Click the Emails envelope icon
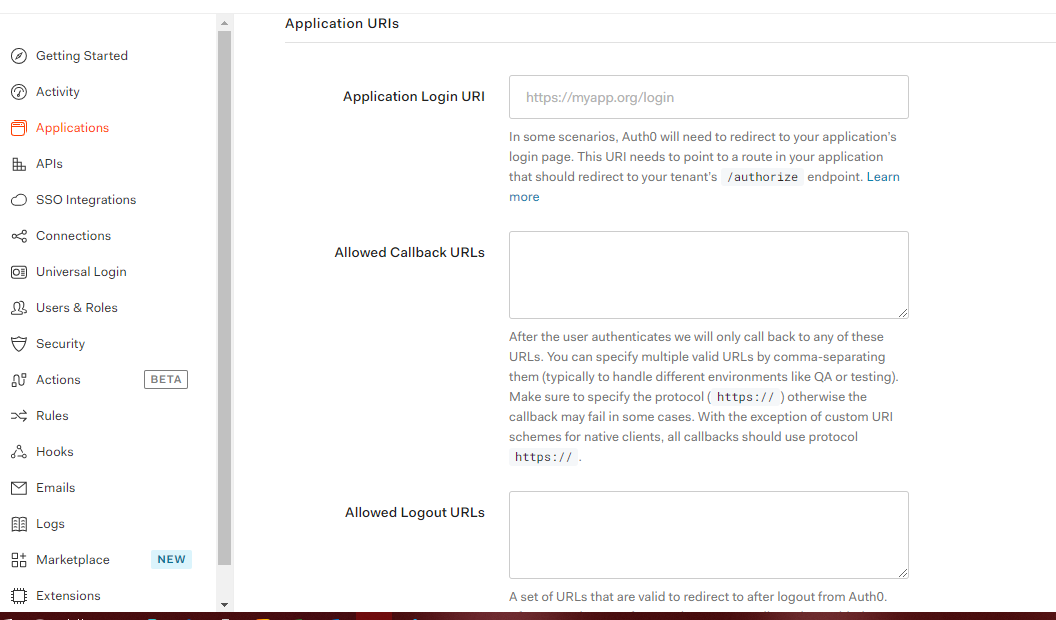This screenshot has width=1056, height=620. [19, 488]
